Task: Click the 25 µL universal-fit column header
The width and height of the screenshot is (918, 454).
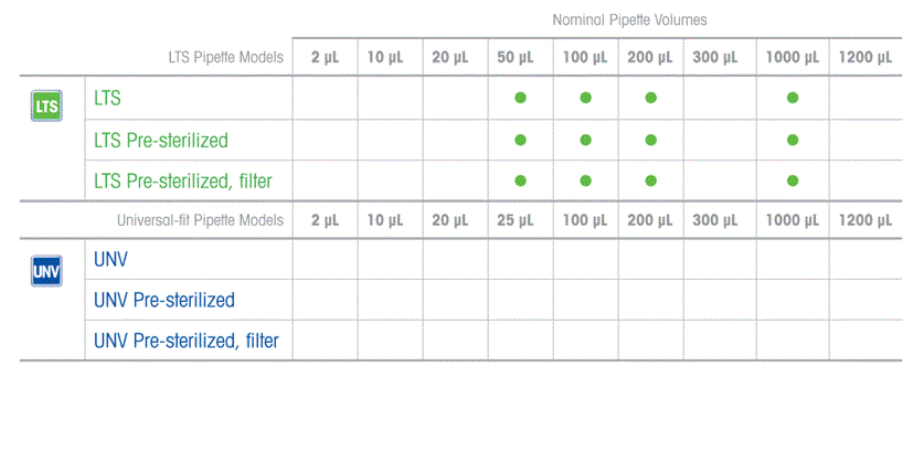Action: (x=515, y=221)
